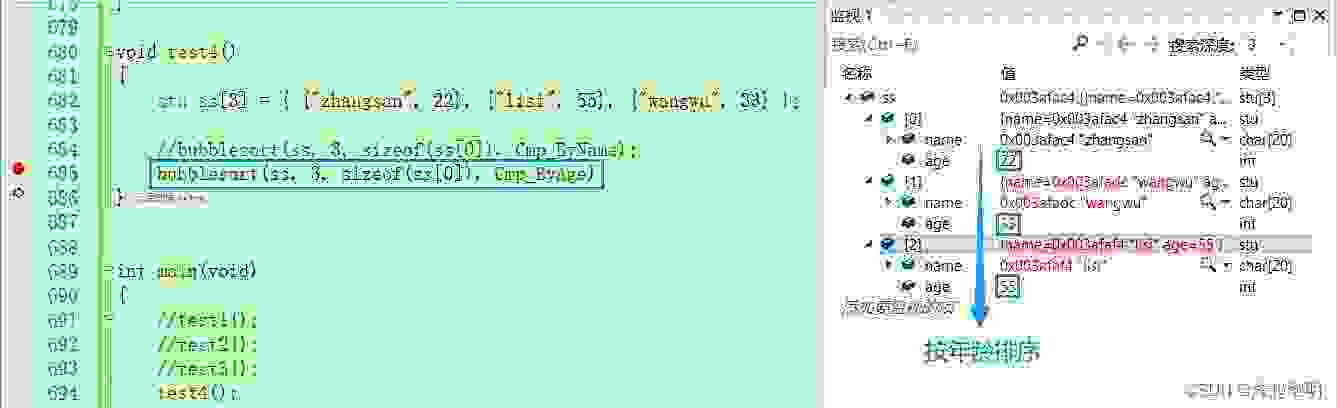The image size is (1337, 408).
Task: Select the ss value cell 0x003afac4
Action: pos(1114,97)
